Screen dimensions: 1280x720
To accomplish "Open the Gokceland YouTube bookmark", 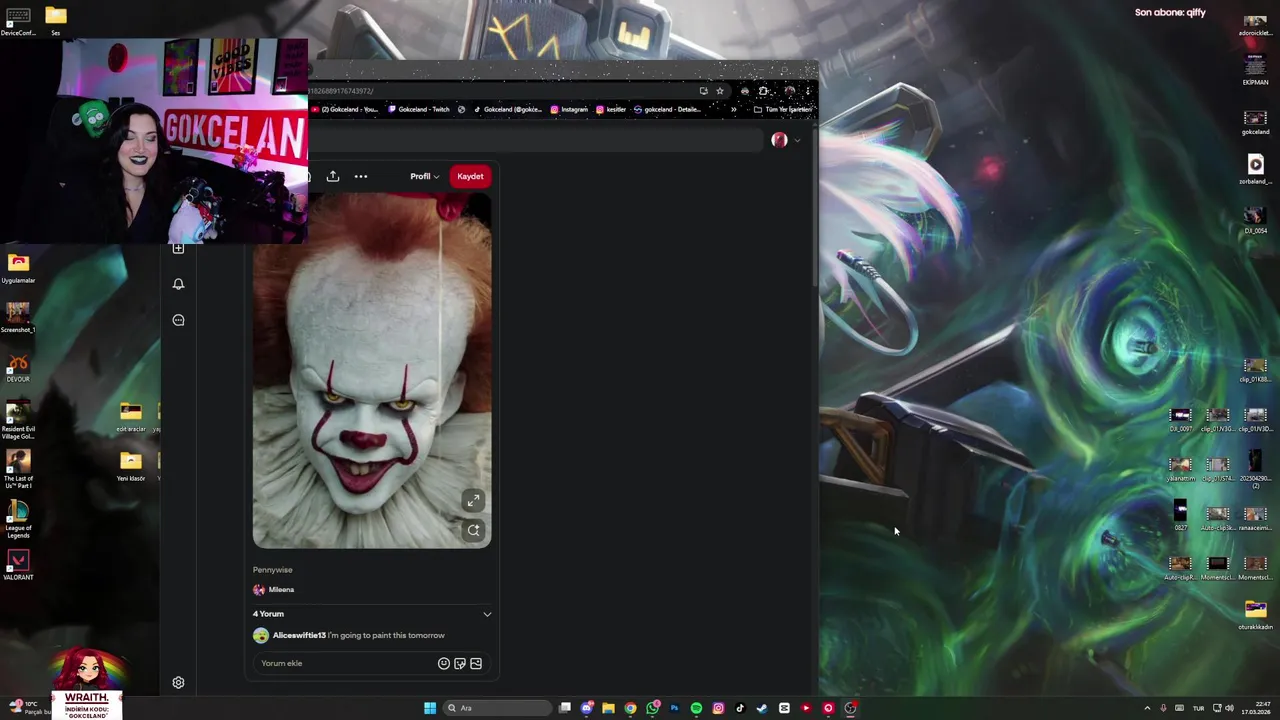I will pos(346,109).
